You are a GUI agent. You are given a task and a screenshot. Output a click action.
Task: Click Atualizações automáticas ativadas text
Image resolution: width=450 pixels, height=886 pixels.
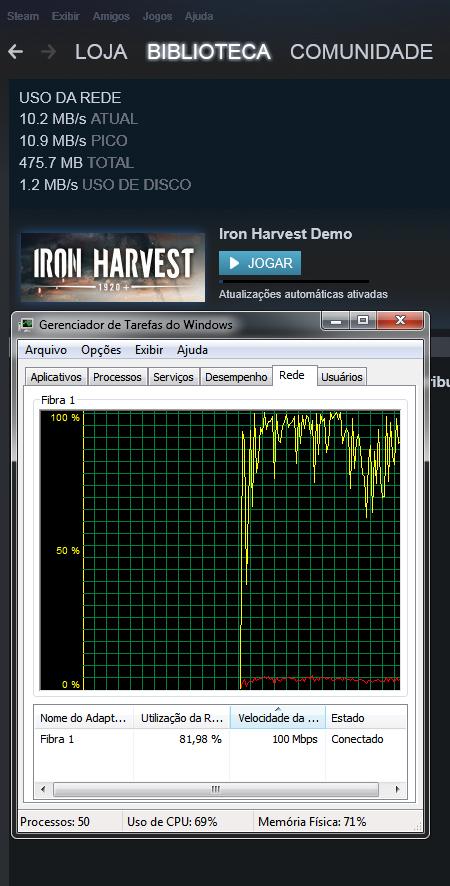303,294
